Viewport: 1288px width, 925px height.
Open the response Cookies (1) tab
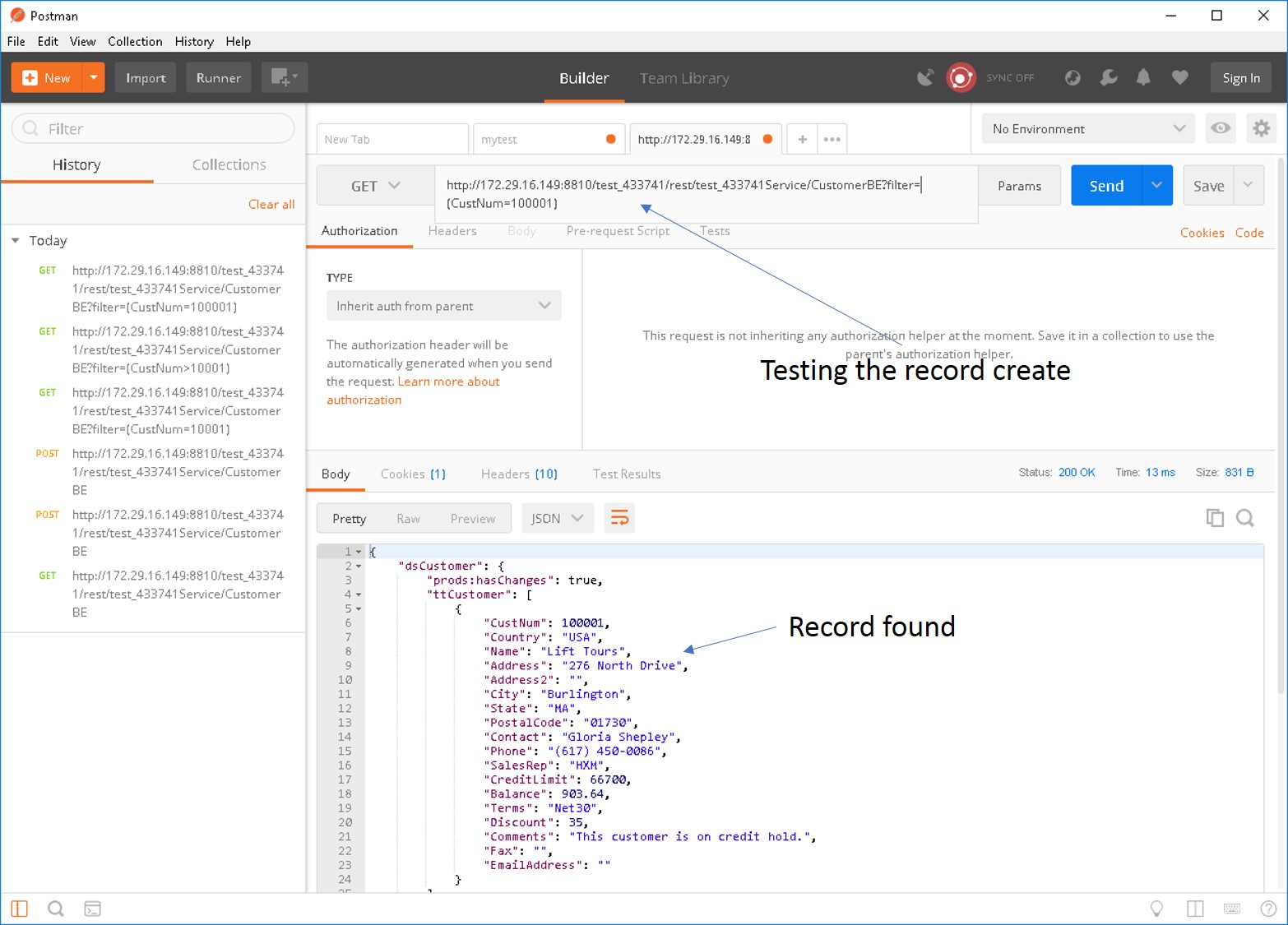[413, 474]
